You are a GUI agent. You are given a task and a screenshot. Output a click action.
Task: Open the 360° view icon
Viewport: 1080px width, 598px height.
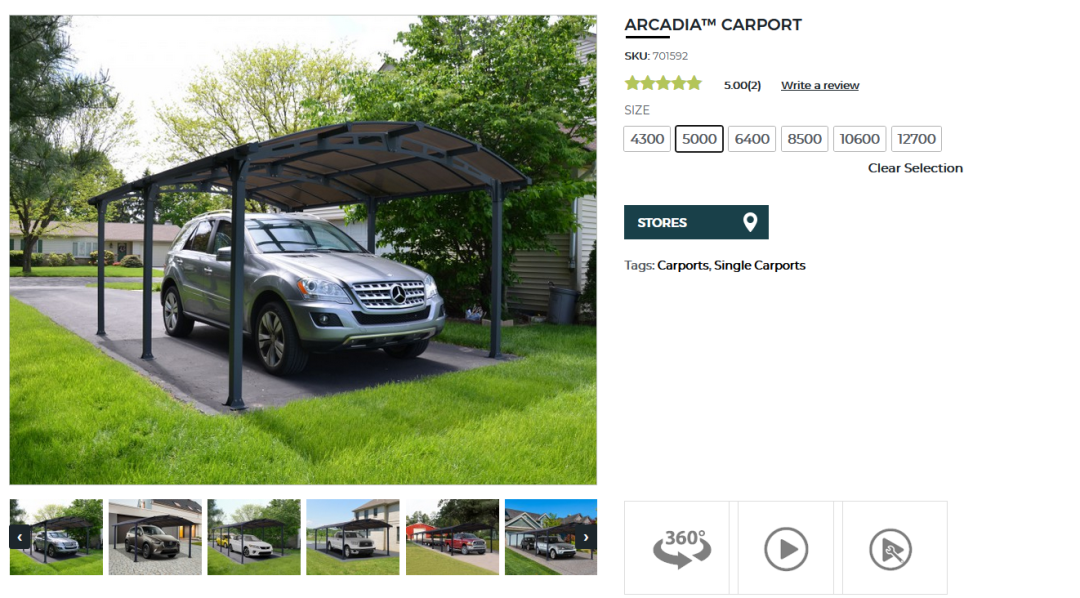coord(681,548)
